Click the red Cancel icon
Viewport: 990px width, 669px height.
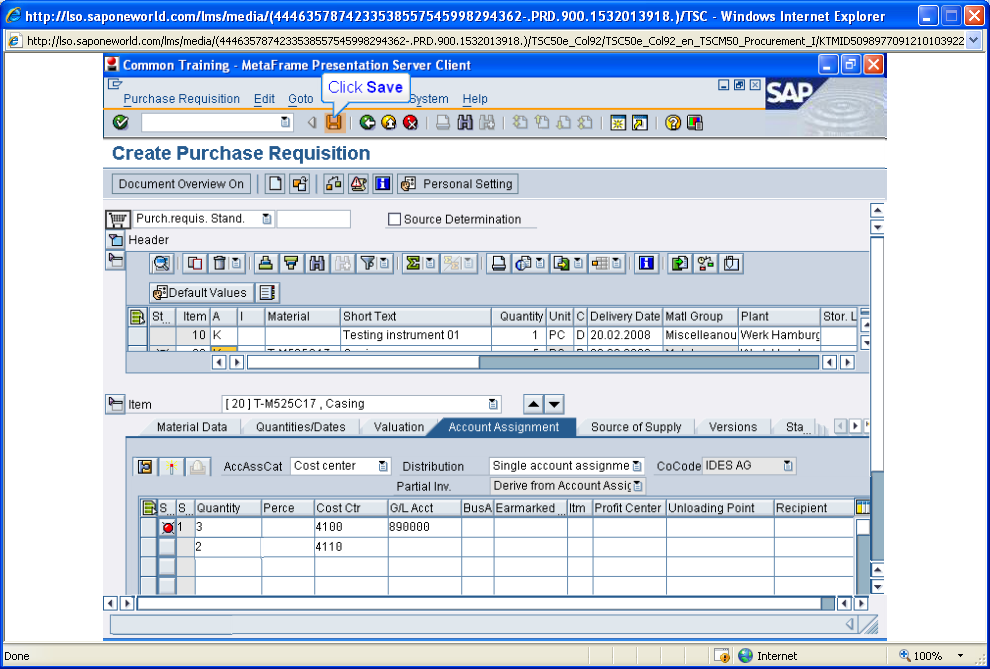(x=410, y=122)
